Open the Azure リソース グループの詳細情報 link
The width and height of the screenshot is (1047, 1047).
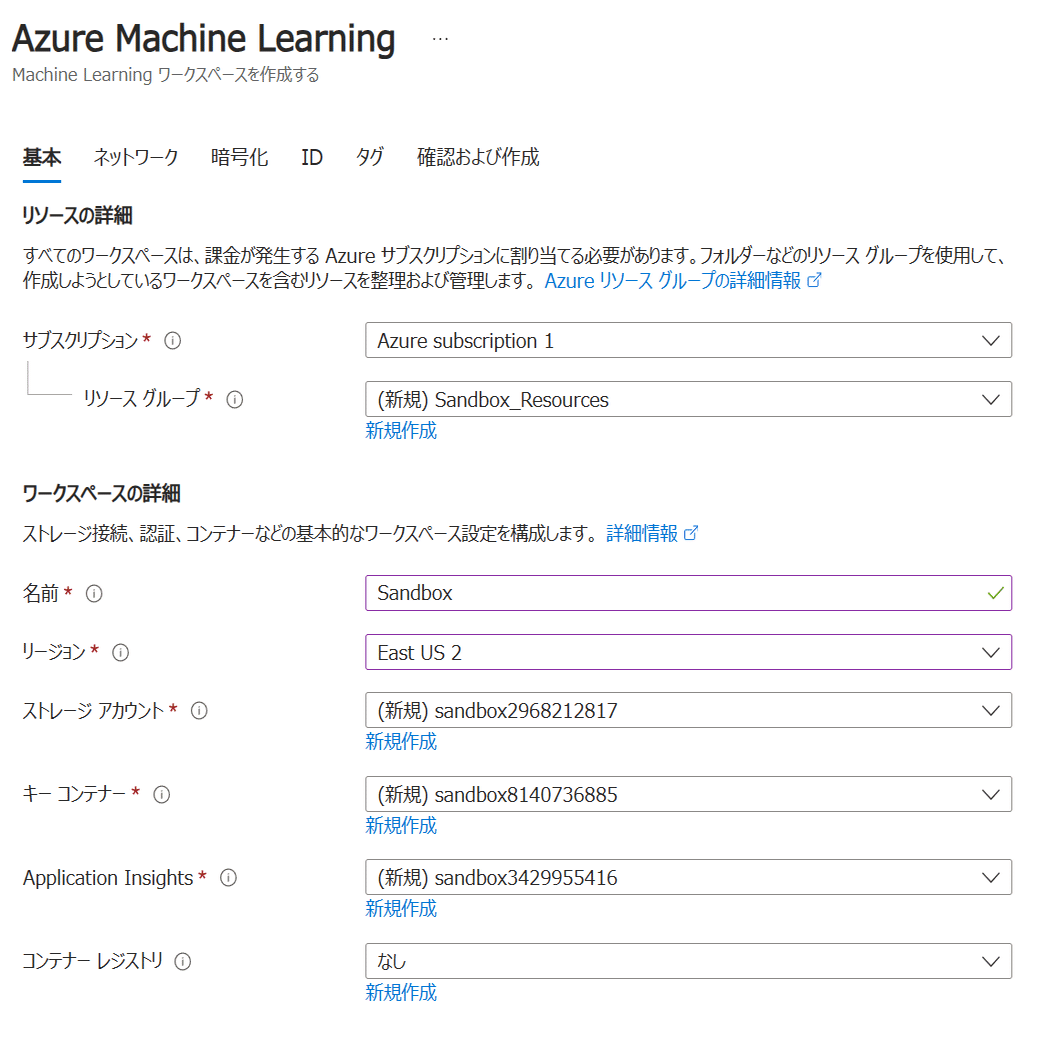[x=672, y=280]
